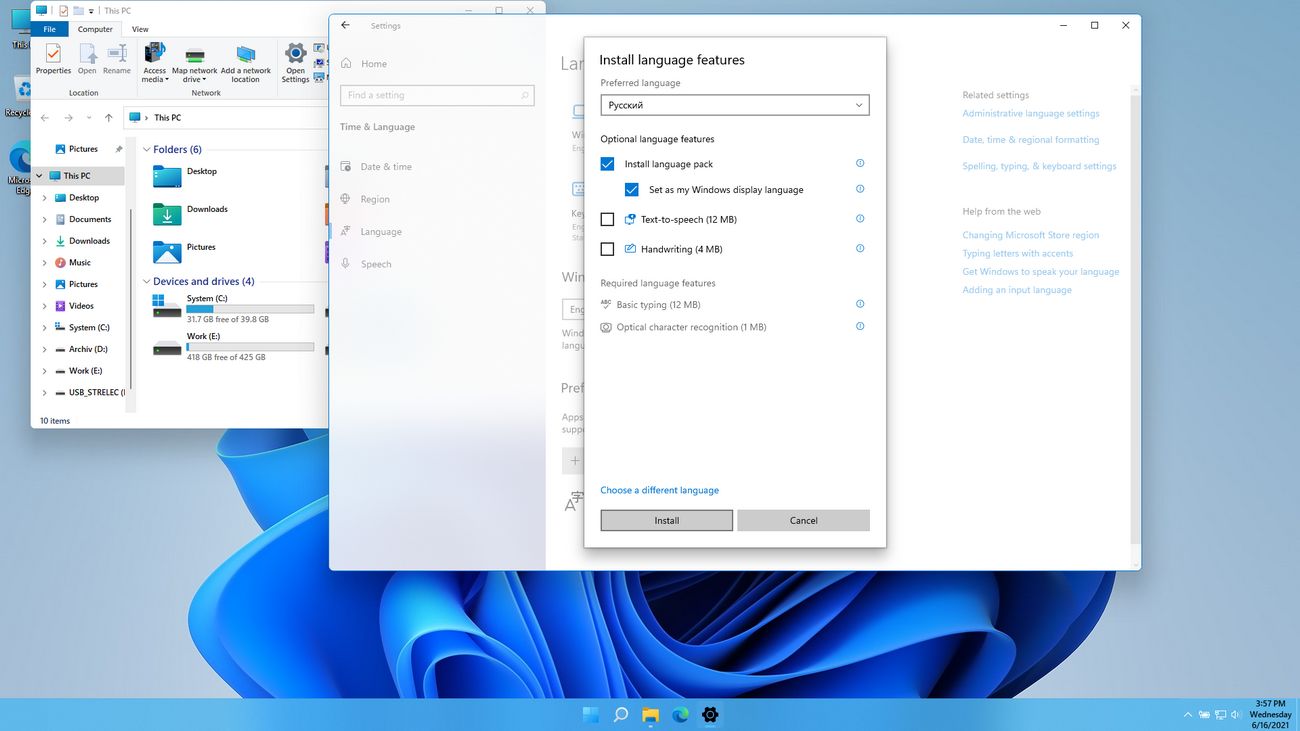This screenshot has height=731, width=1300.
Task: Open the File ribbon menu
Action: 49,29
